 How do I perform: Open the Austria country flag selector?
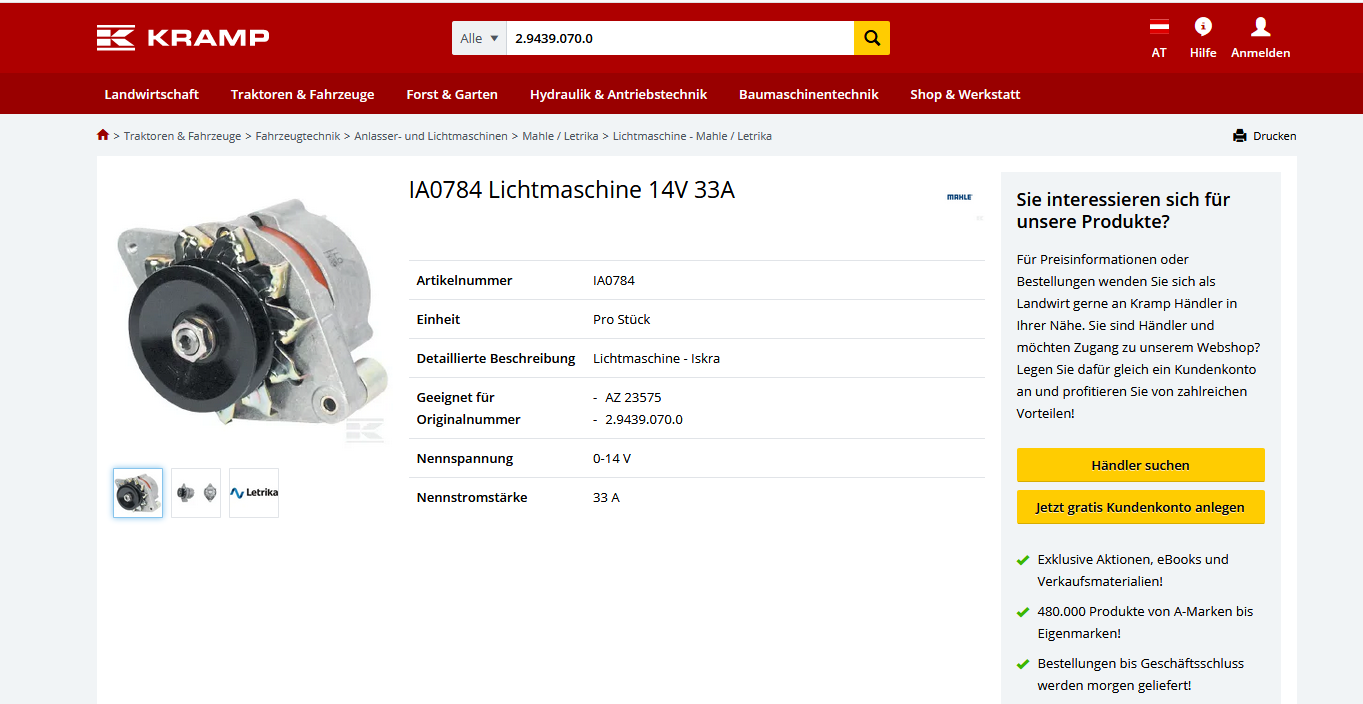1159,27
